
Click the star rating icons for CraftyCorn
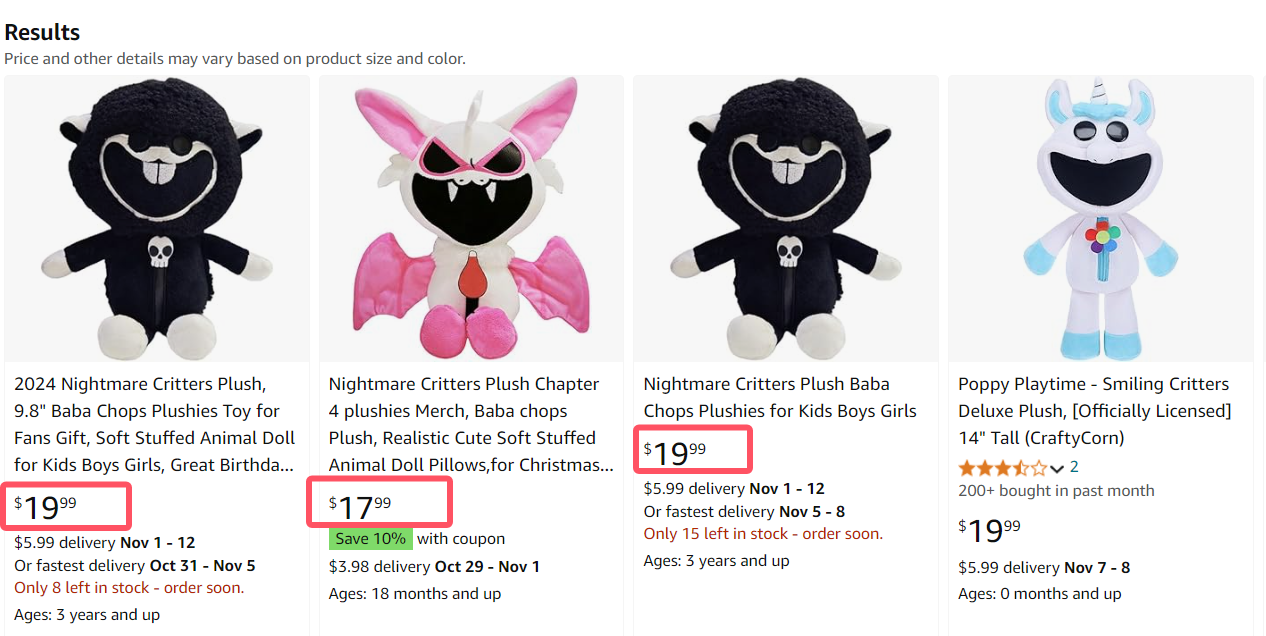[1002, 467]
